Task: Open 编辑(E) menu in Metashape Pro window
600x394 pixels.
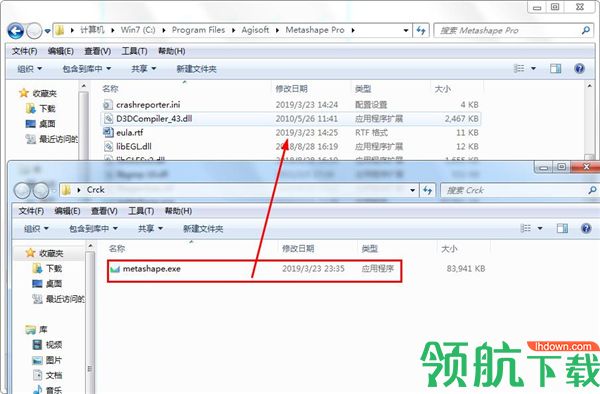Action: (60, 51)
